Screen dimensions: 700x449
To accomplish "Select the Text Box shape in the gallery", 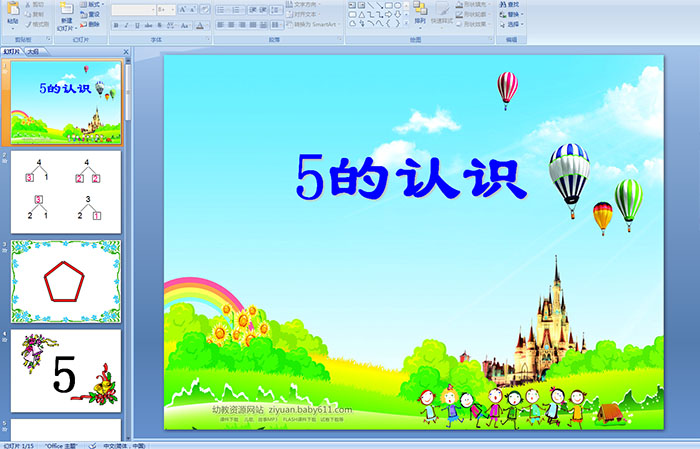I will click(x=352, y=5).
